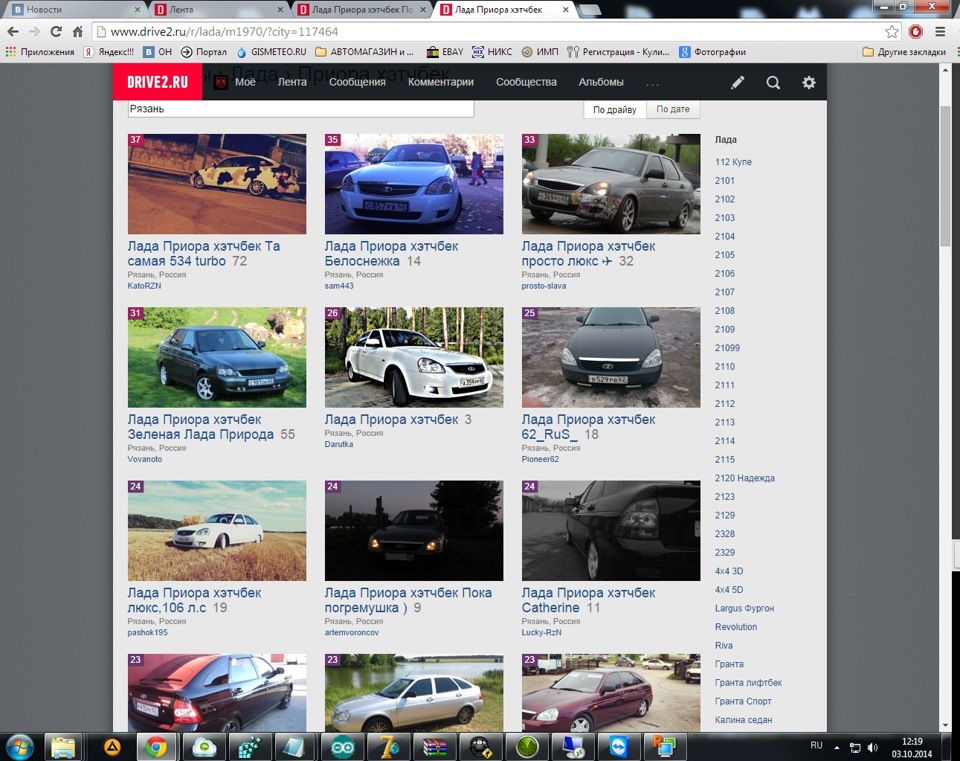Open the 62_RuS_ black Priora thumbnail
Viewport: 960px width, 761px height.
pos(610,358)
